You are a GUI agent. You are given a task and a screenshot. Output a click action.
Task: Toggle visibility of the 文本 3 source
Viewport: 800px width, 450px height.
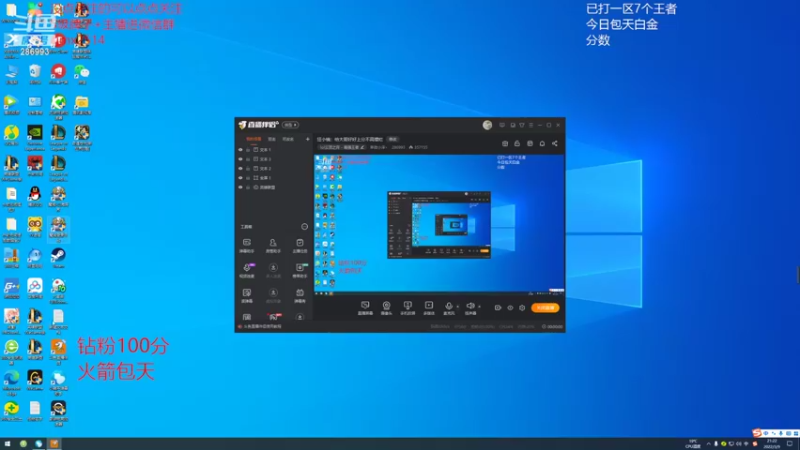tap(240, 159)
